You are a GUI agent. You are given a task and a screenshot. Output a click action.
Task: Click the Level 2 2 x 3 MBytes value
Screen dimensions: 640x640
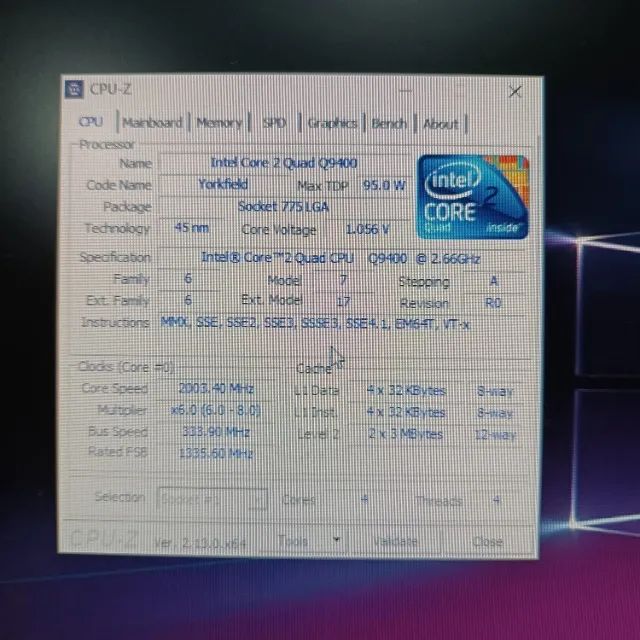click(x=406, y=433)
